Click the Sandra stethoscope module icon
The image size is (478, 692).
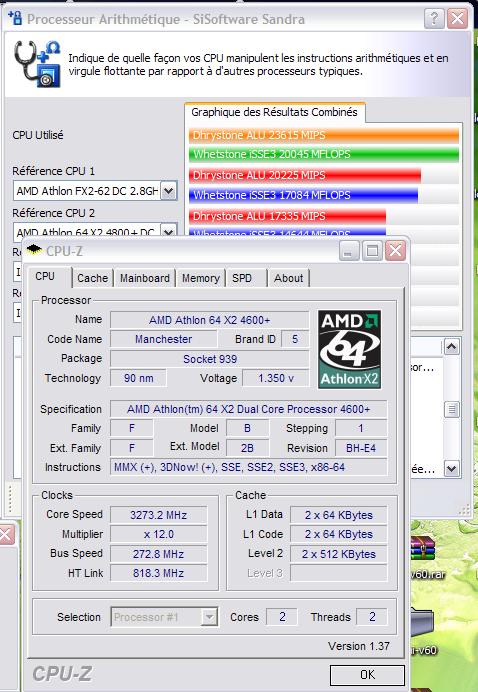[x=37, y=63]
